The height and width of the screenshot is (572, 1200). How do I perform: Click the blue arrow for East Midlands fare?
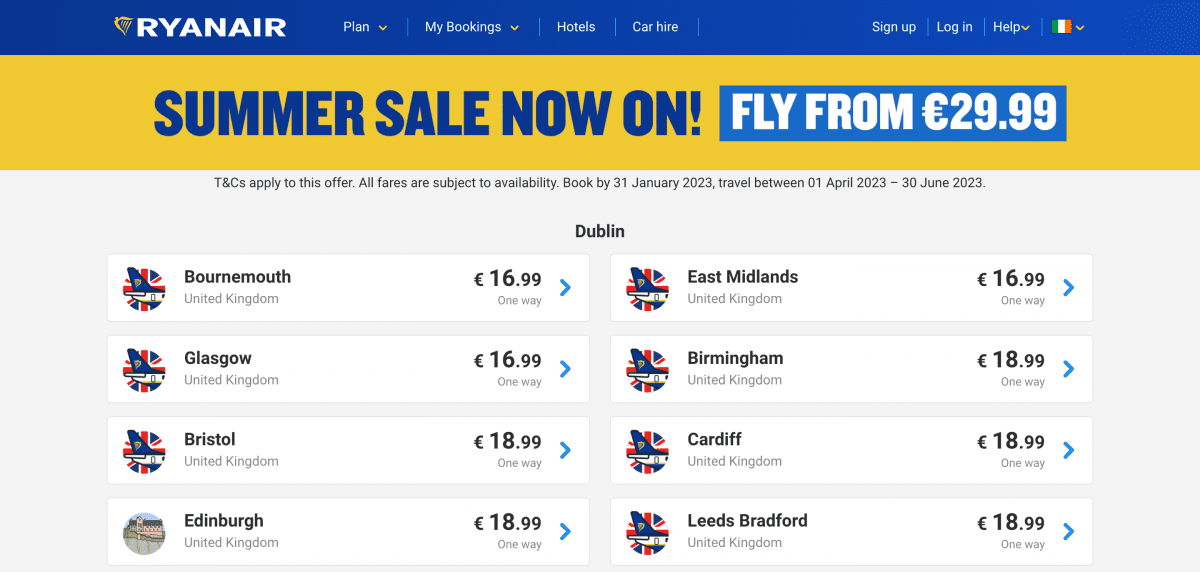tap(1068, 288)
